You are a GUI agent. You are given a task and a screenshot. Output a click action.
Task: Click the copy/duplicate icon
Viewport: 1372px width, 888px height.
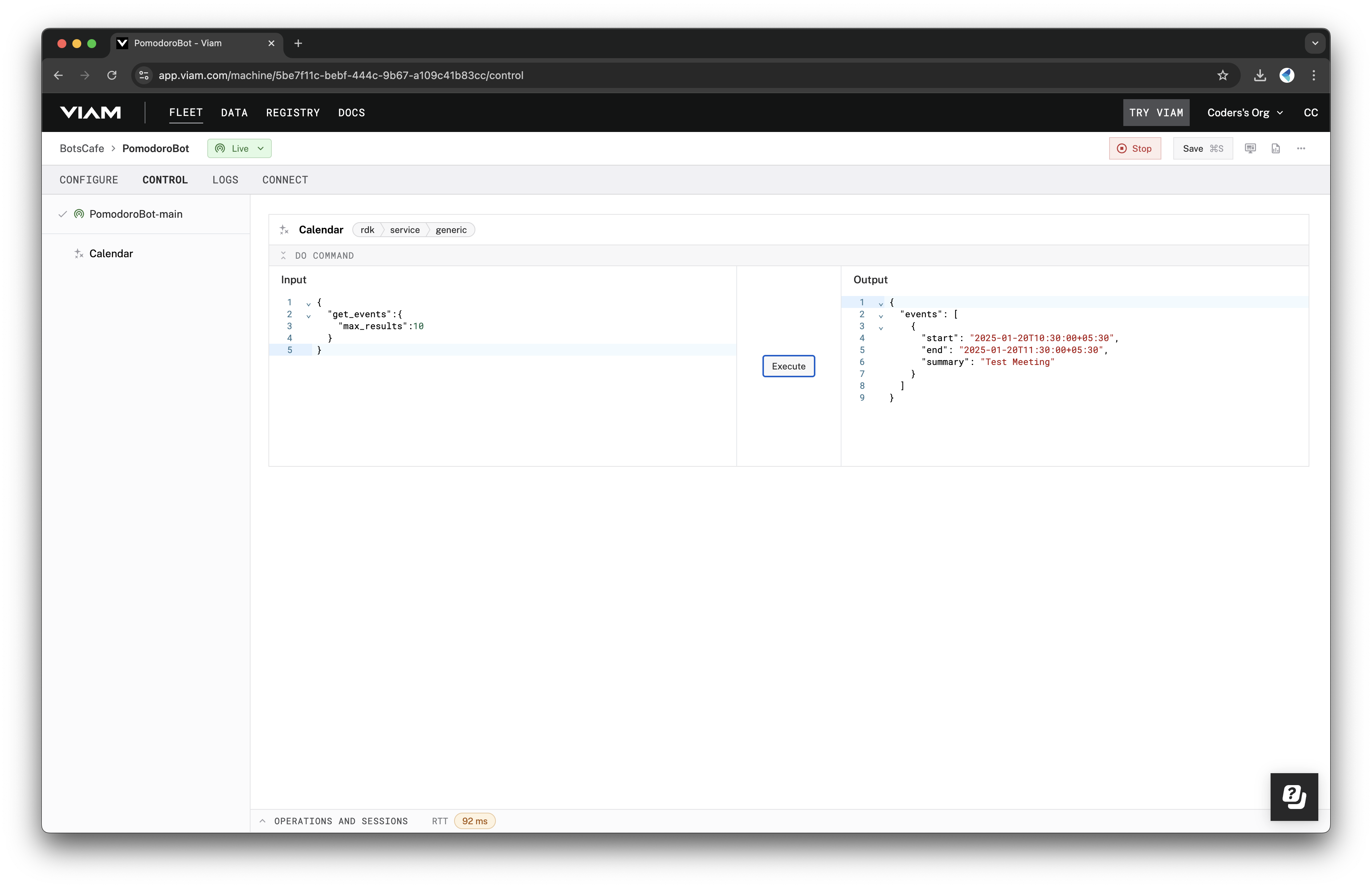coord(1275,148)
